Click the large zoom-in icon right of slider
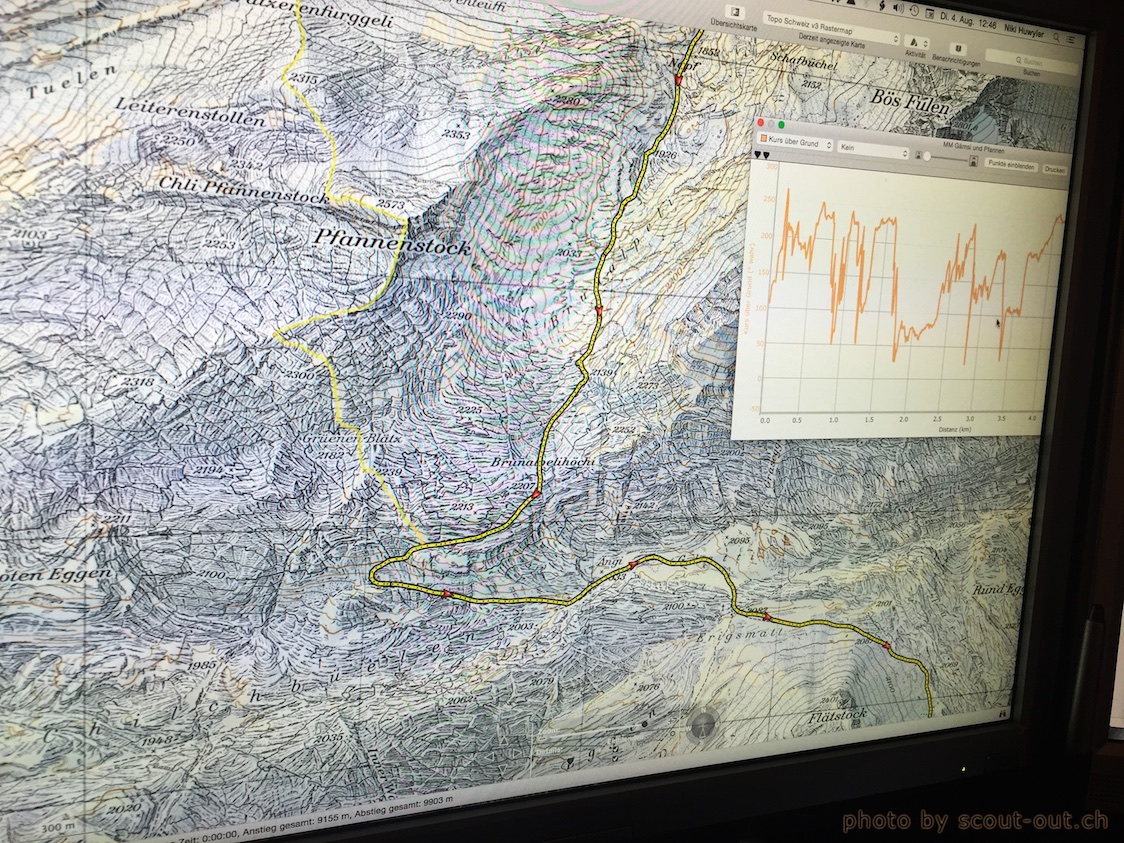 (x=973, y=161)
